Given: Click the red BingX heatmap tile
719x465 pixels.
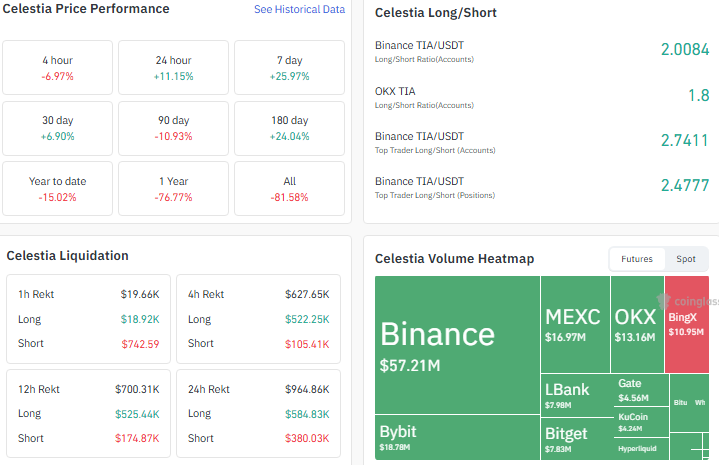Looking at the screenshot, I should [686, 324].
